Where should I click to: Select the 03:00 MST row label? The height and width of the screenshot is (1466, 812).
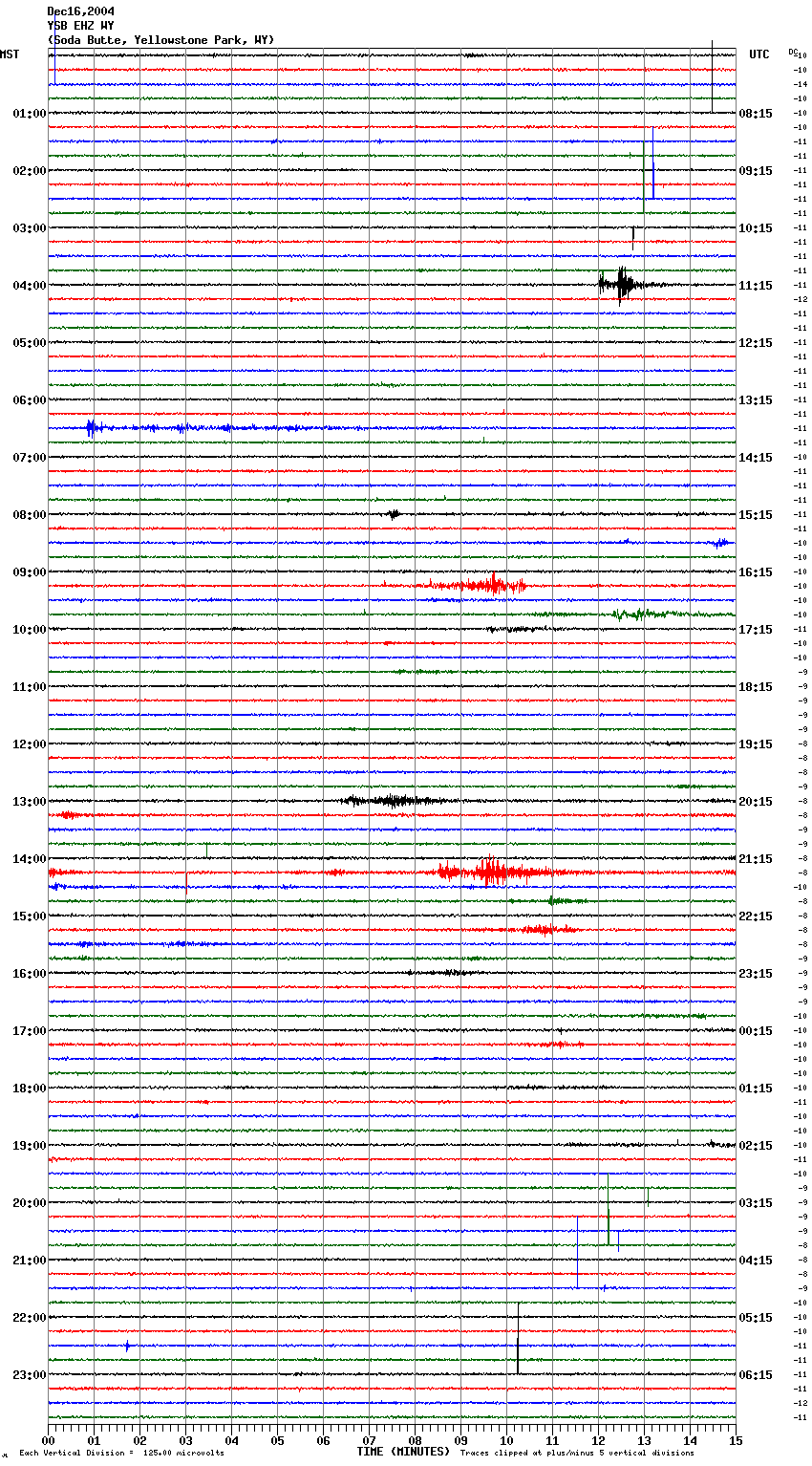(30, 228)
